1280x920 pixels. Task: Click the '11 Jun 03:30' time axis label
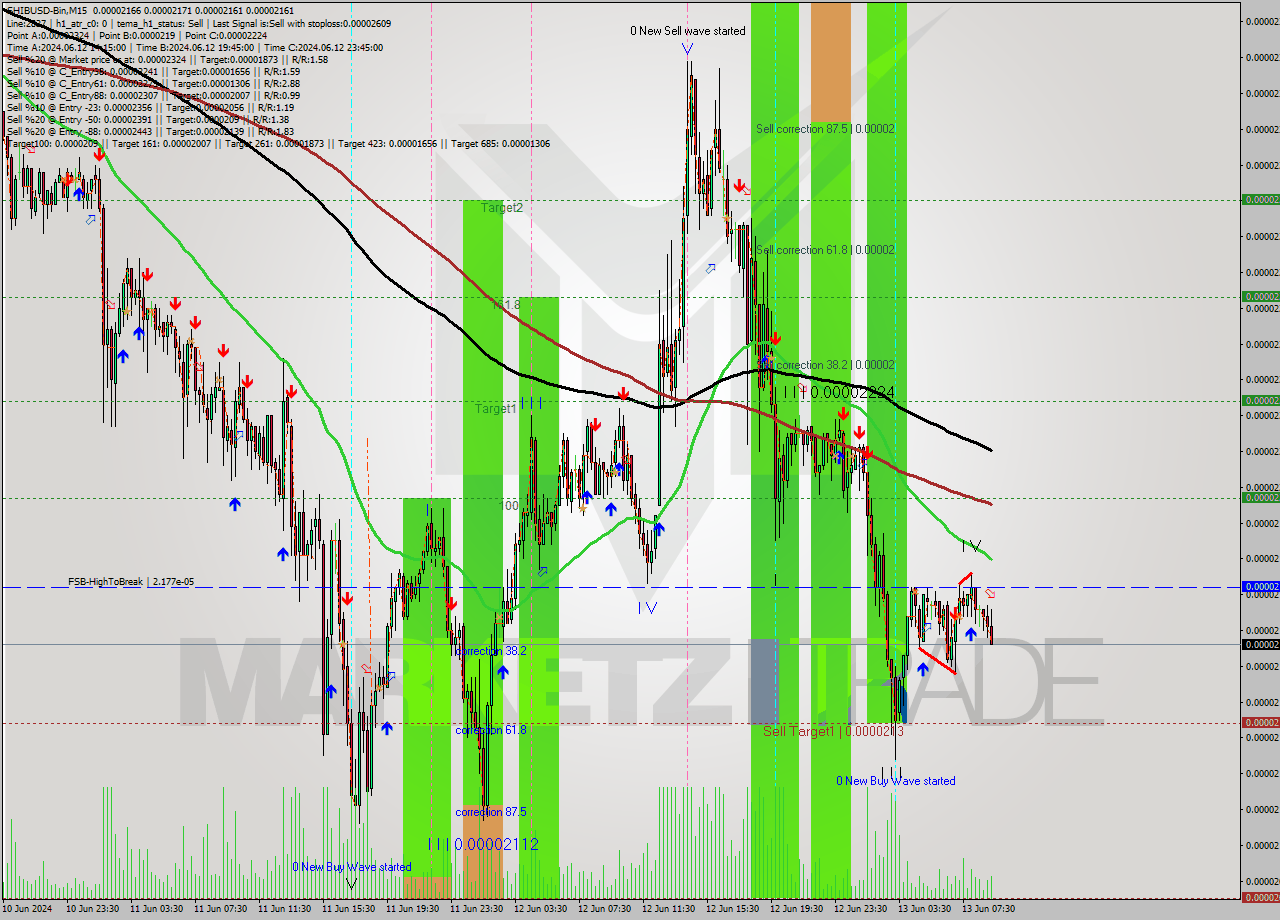coord(158,909)
